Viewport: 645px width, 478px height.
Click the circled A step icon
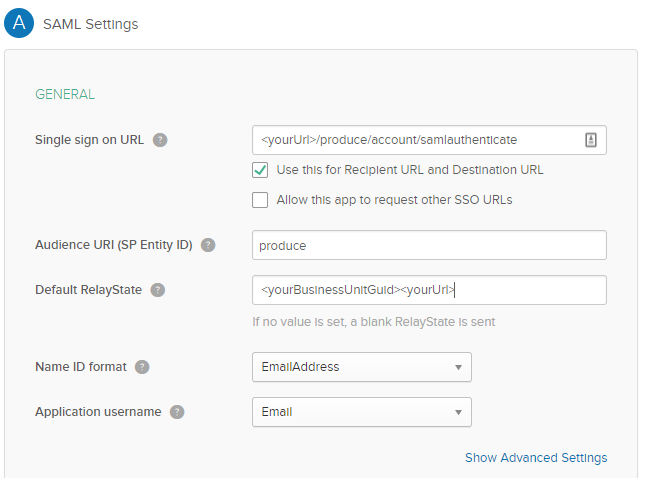[19, 23]
